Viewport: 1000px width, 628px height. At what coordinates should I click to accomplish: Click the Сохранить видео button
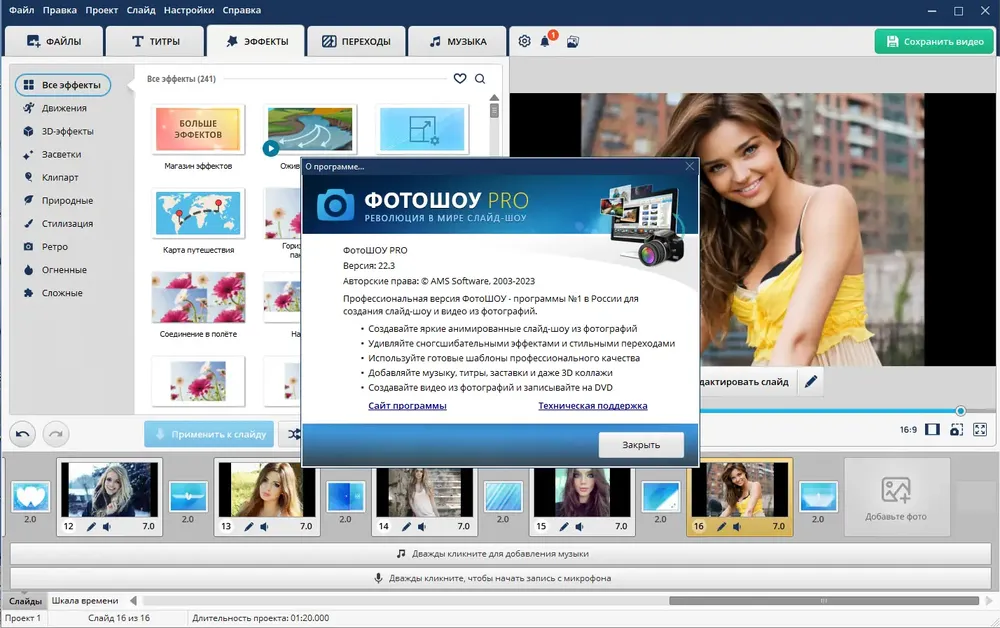tap(934, 41)
